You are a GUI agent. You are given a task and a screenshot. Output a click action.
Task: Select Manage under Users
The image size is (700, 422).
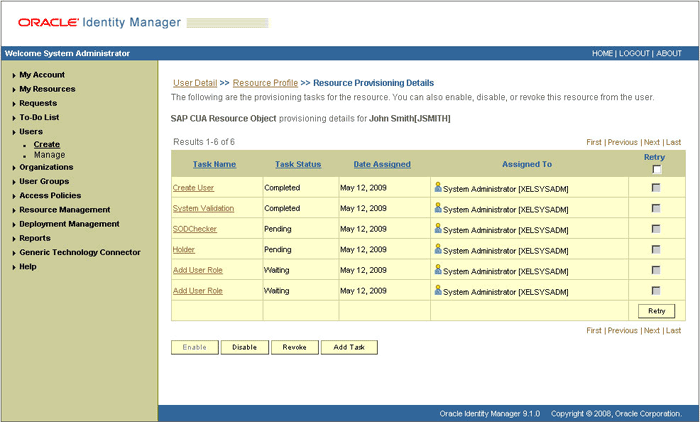50,155
